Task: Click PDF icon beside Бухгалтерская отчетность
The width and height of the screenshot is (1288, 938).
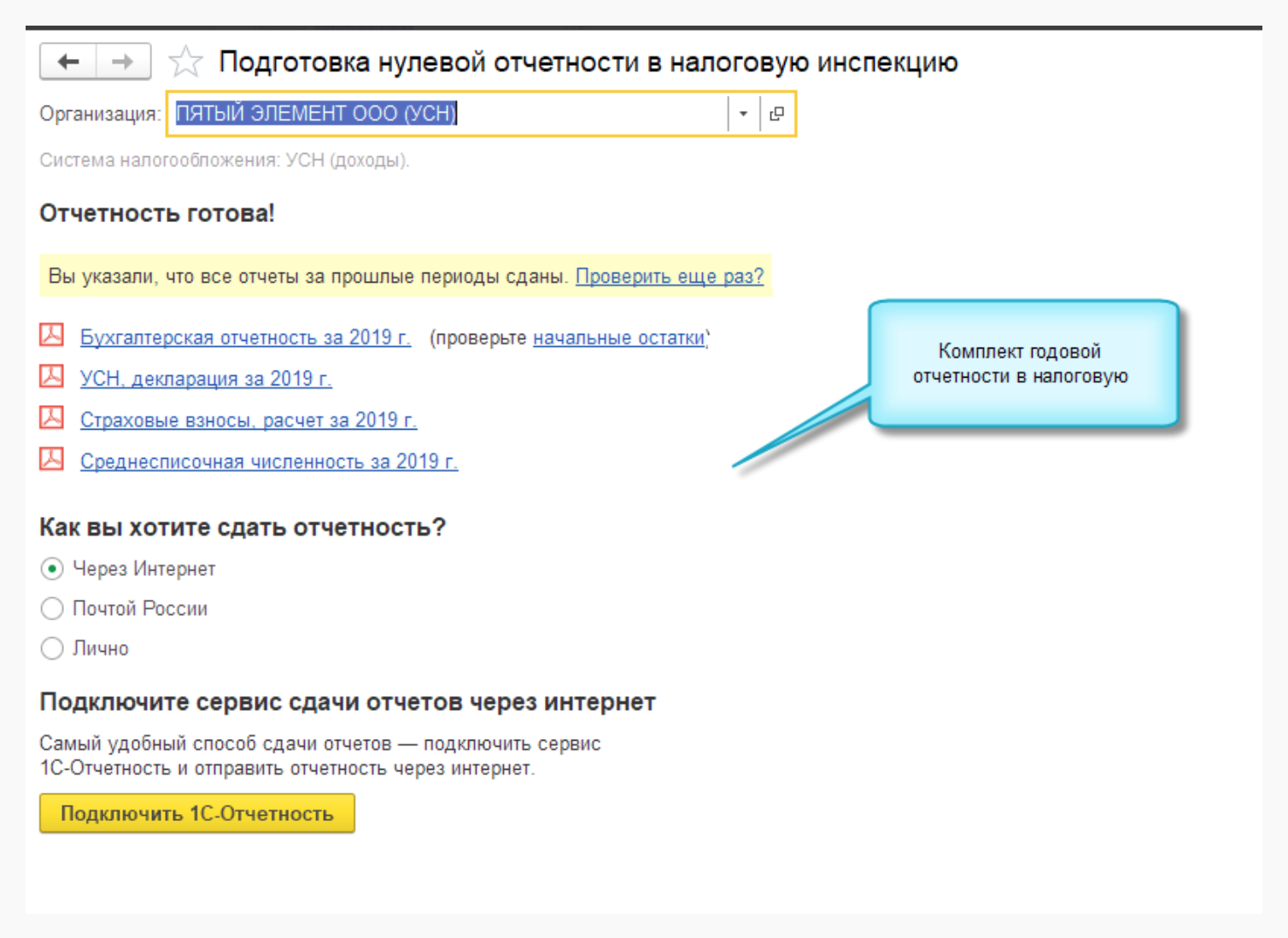Action: (x=52, y=334)
